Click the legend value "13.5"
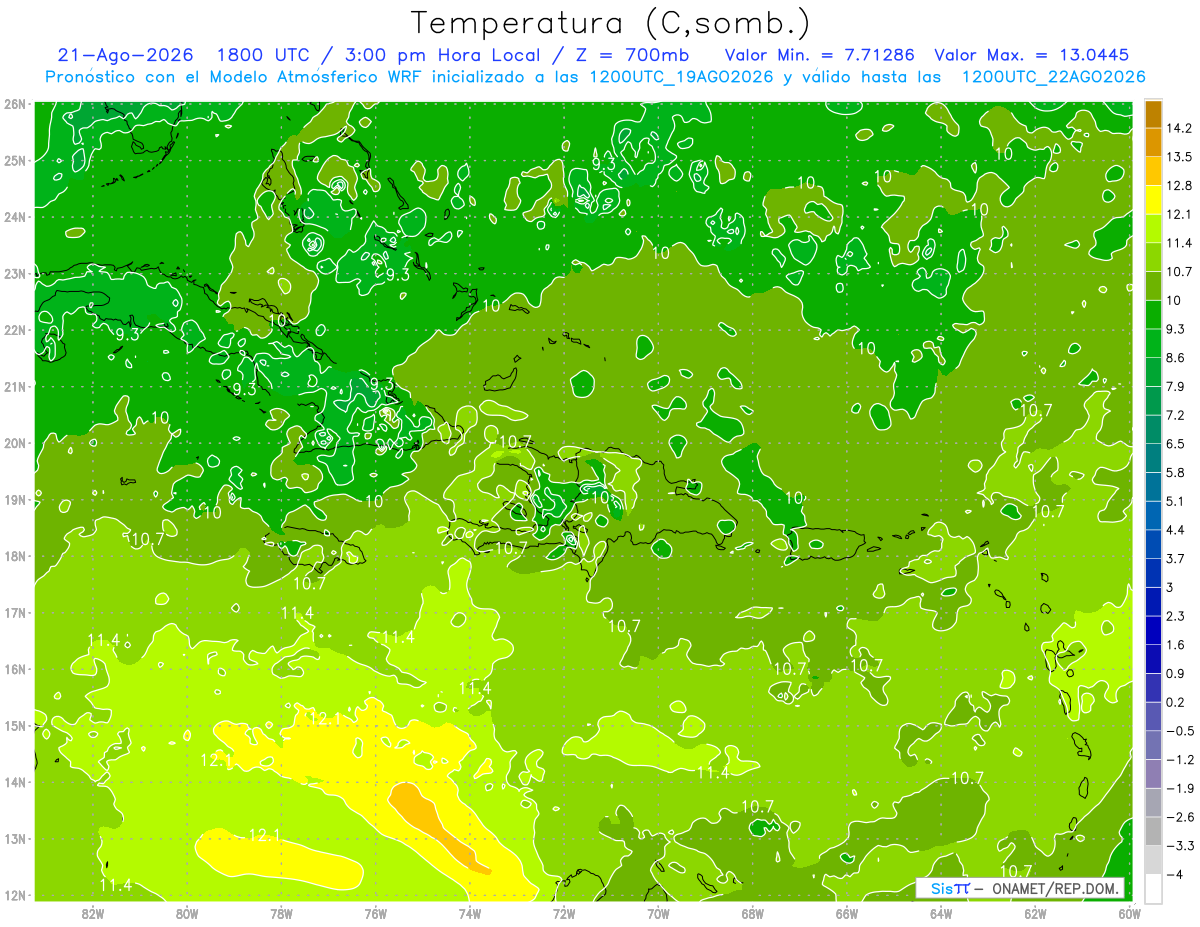Viewport: 1200px width, 927px height. tap(1178, 157)
